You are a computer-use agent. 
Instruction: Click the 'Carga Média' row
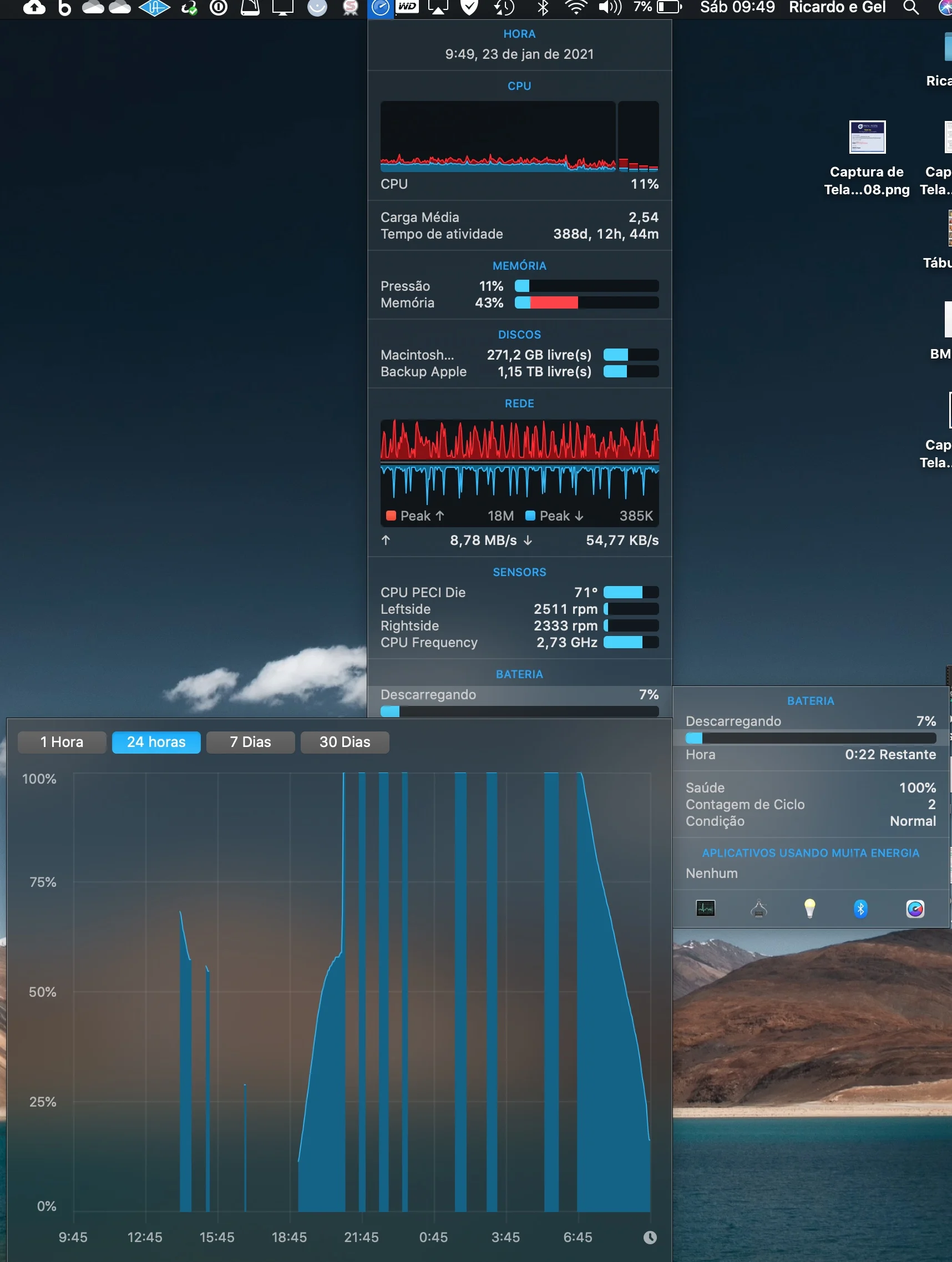tap(519, 218)
